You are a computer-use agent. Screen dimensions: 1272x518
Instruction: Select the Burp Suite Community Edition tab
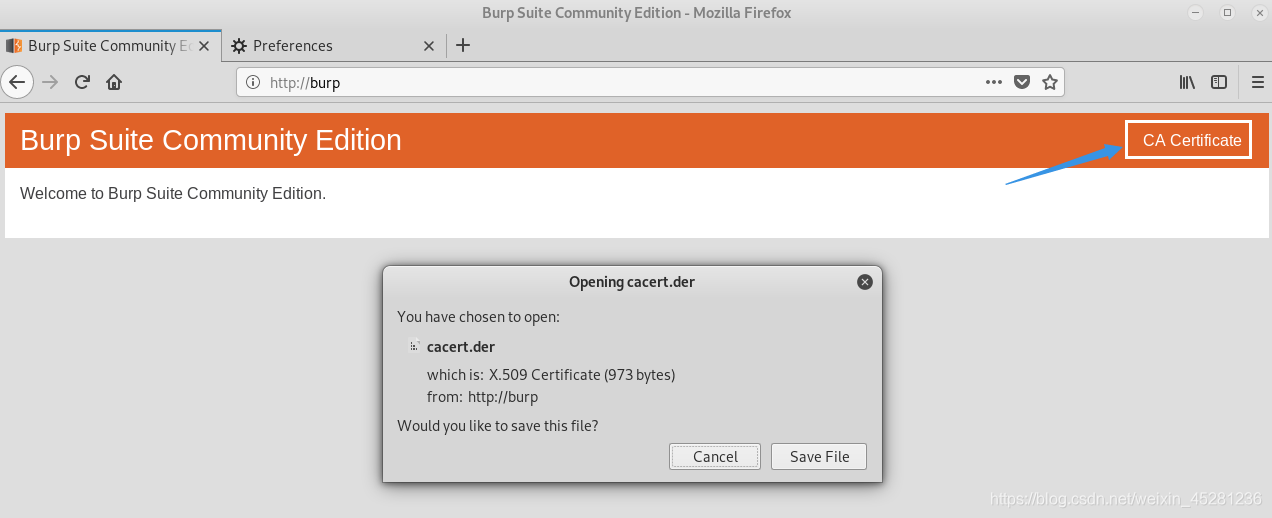click(109, 45)
